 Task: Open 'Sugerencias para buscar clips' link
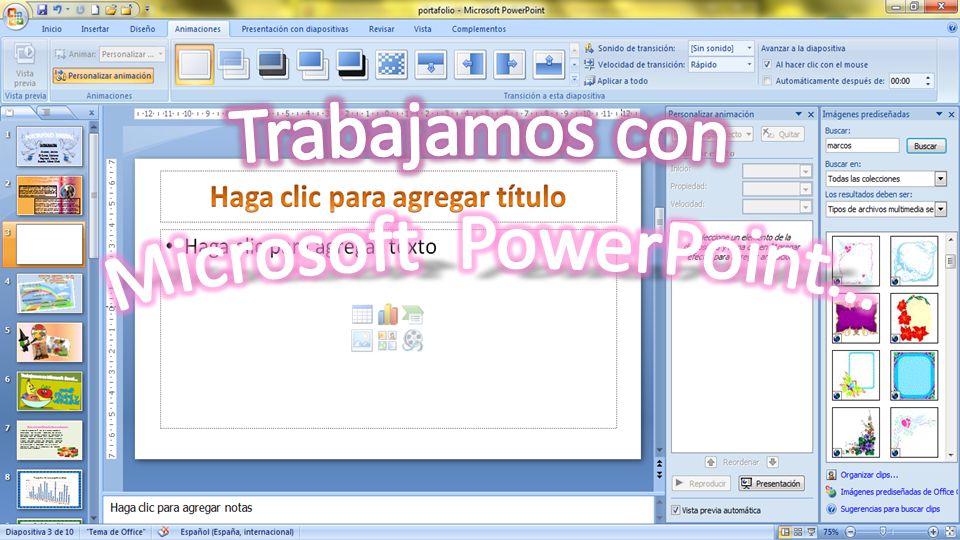[x=890, y=509]
